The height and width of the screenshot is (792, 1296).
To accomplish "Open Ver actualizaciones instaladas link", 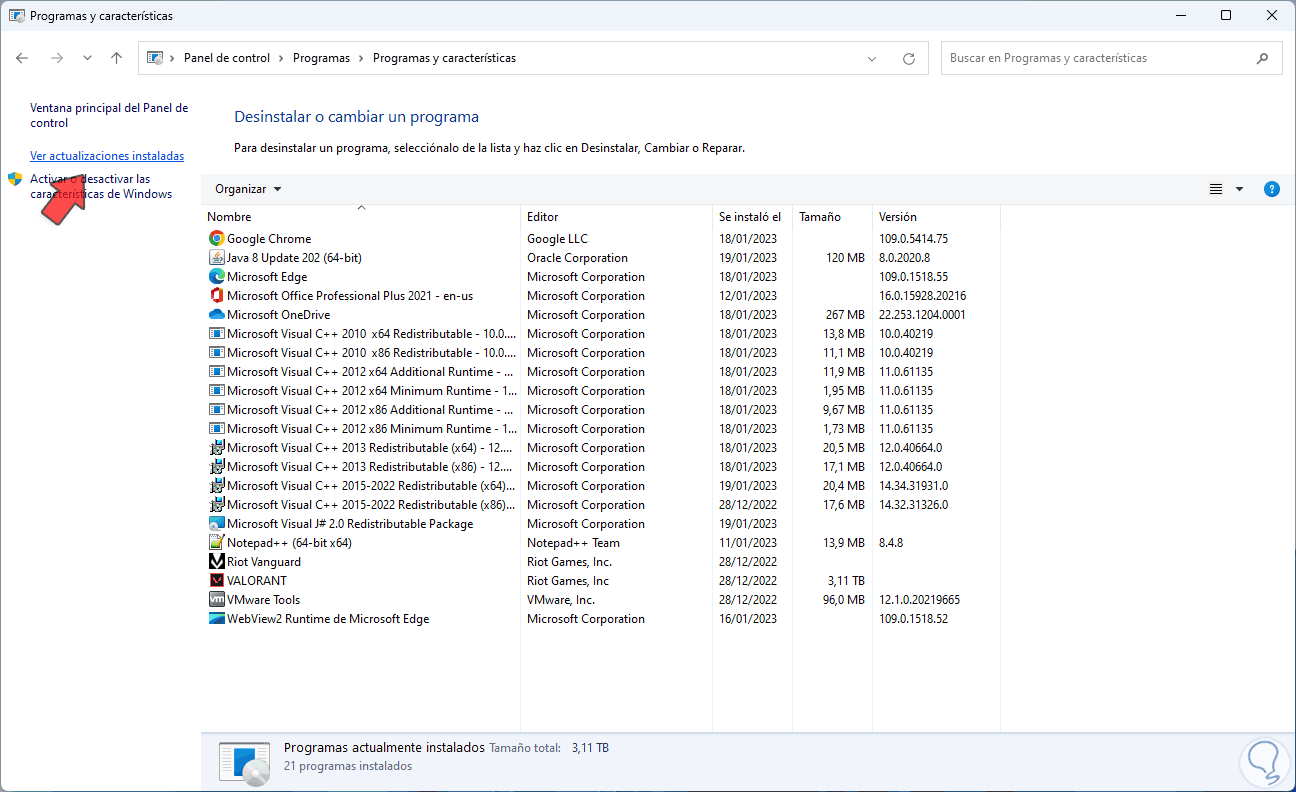I will [x=107, y=156].
